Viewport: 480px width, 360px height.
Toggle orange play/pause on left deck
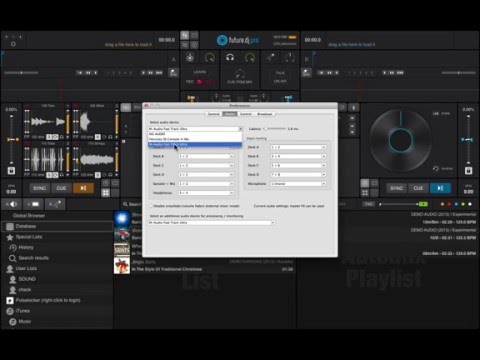(83, 188)
